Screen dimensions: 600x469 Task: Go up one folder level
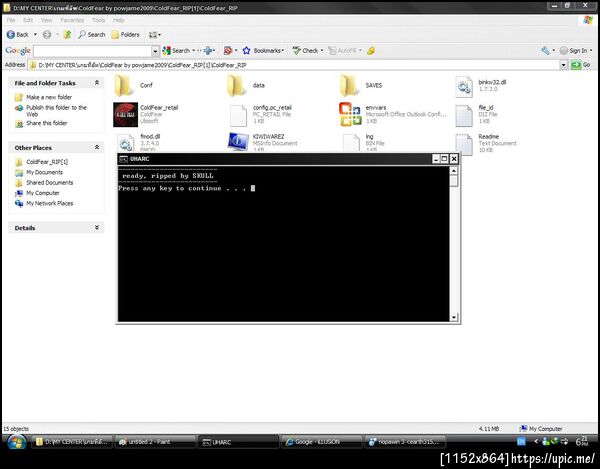[67, 35]
